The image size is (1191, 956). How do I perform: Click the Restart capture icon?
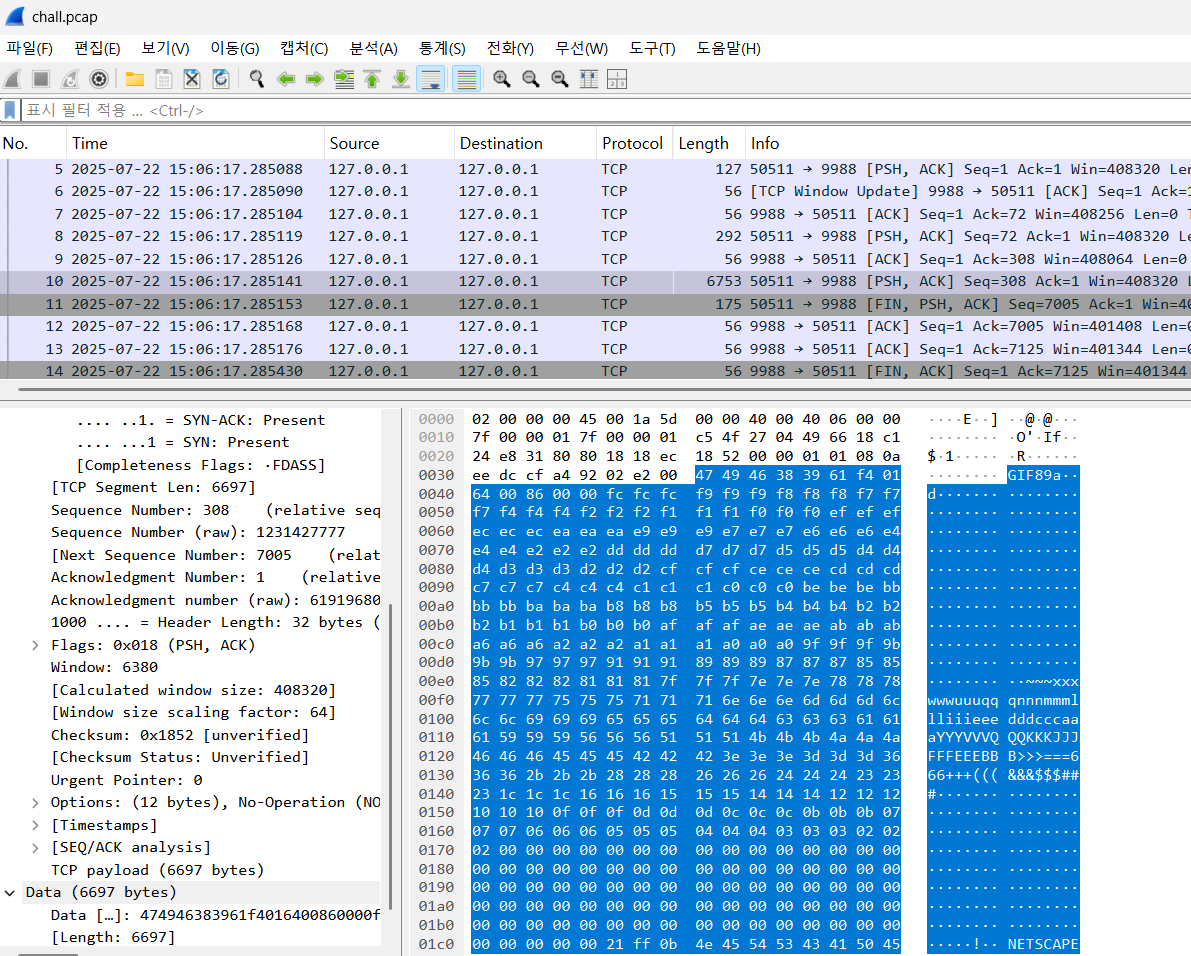tap(70, 79)
